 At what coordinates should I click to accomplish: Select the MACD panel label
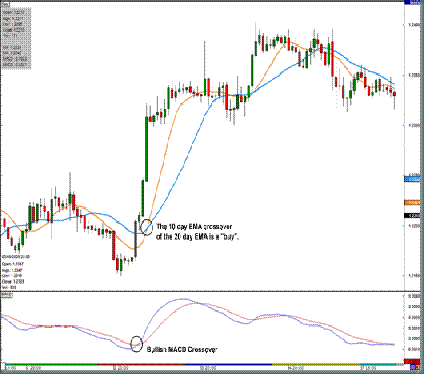7,296
